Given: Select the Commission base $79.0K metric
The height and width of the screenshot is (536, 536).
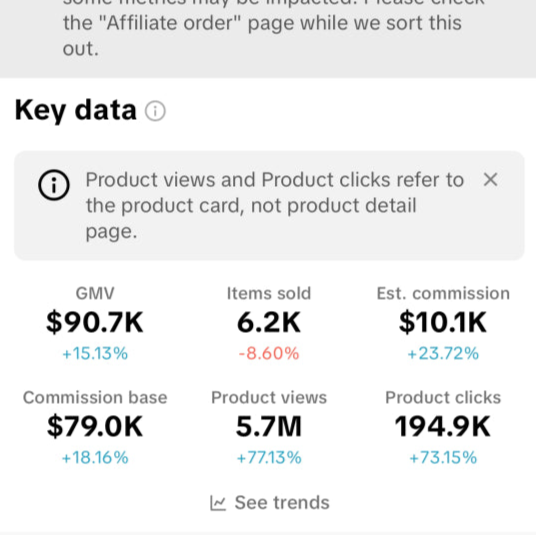Looking at the screenshot, I should (x=95, y=427).
